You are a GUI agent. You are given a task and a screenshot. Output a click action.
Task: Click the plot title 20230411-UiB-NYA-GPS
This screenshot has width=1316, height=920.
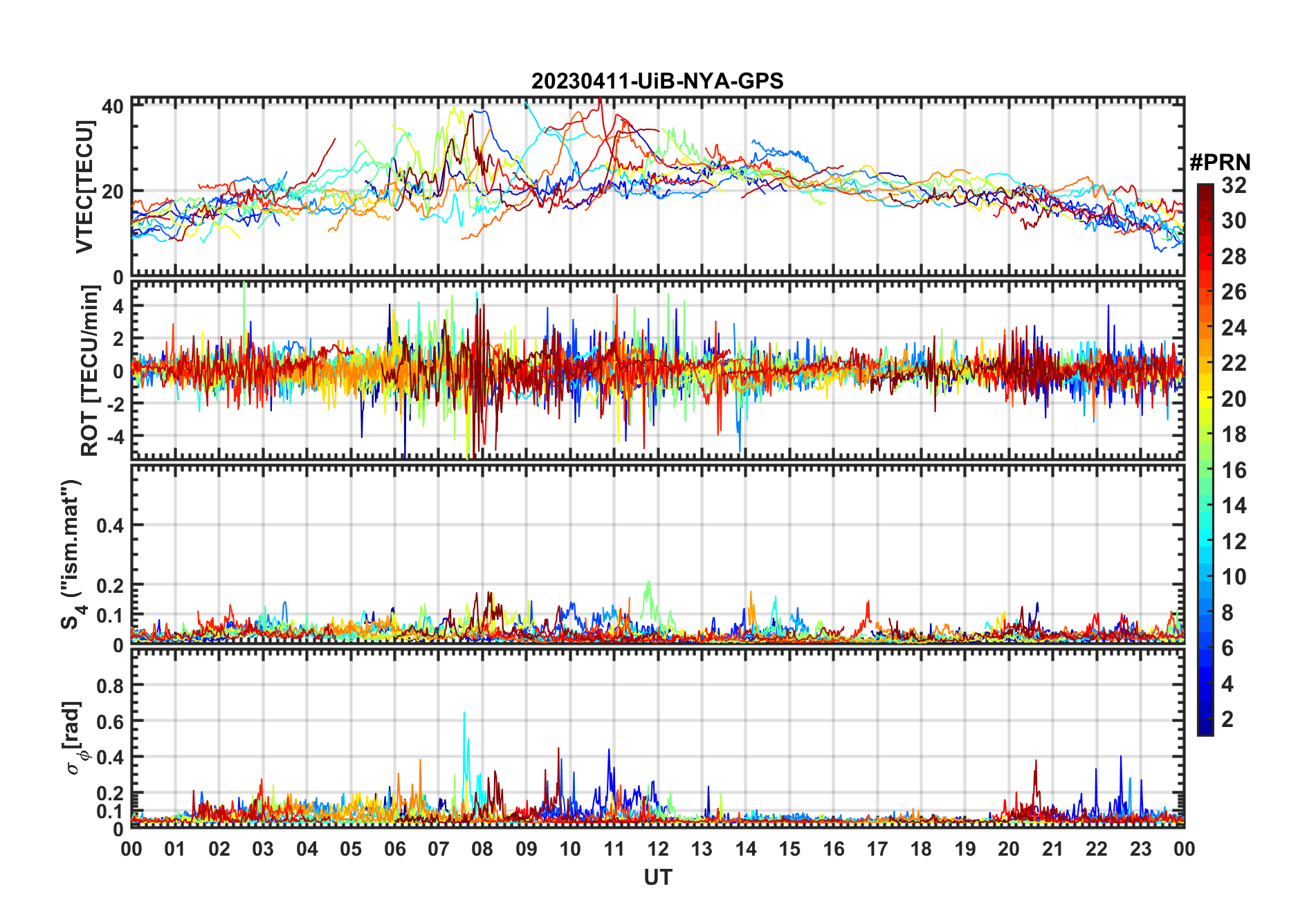coord(657,81)
